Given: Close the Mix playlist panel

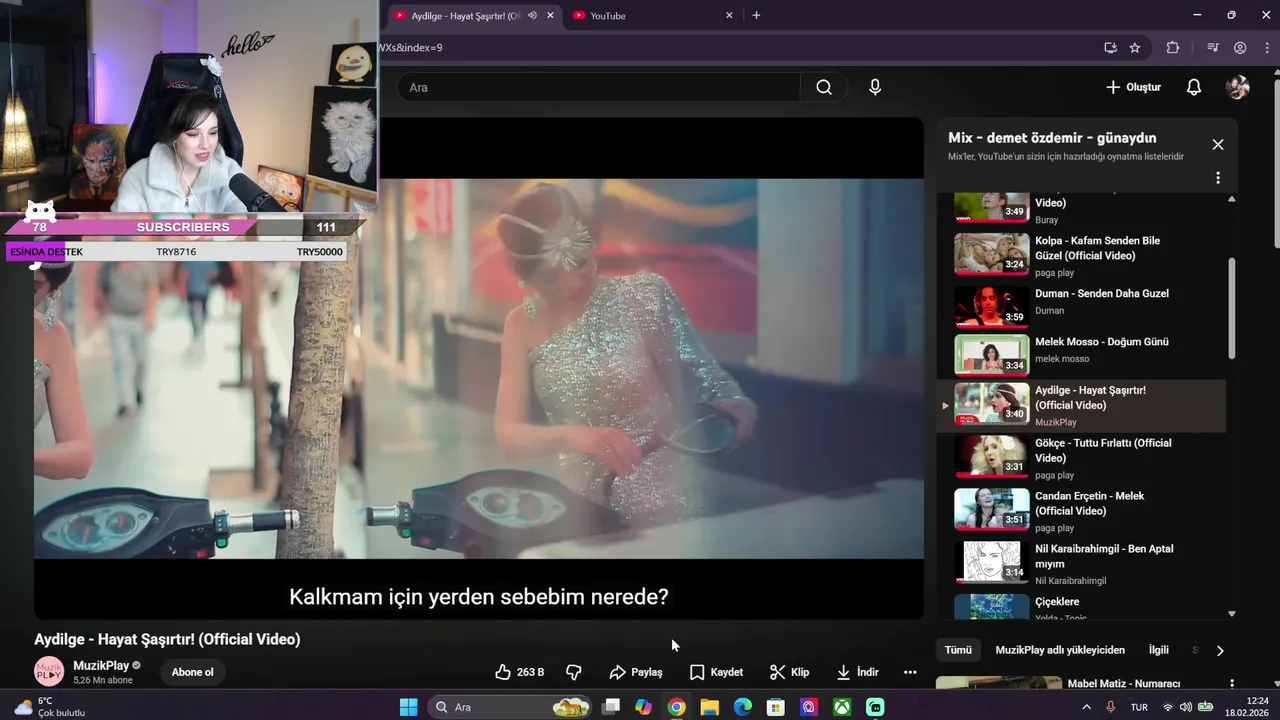Looking at the screenshot, I should (1218, 144).
